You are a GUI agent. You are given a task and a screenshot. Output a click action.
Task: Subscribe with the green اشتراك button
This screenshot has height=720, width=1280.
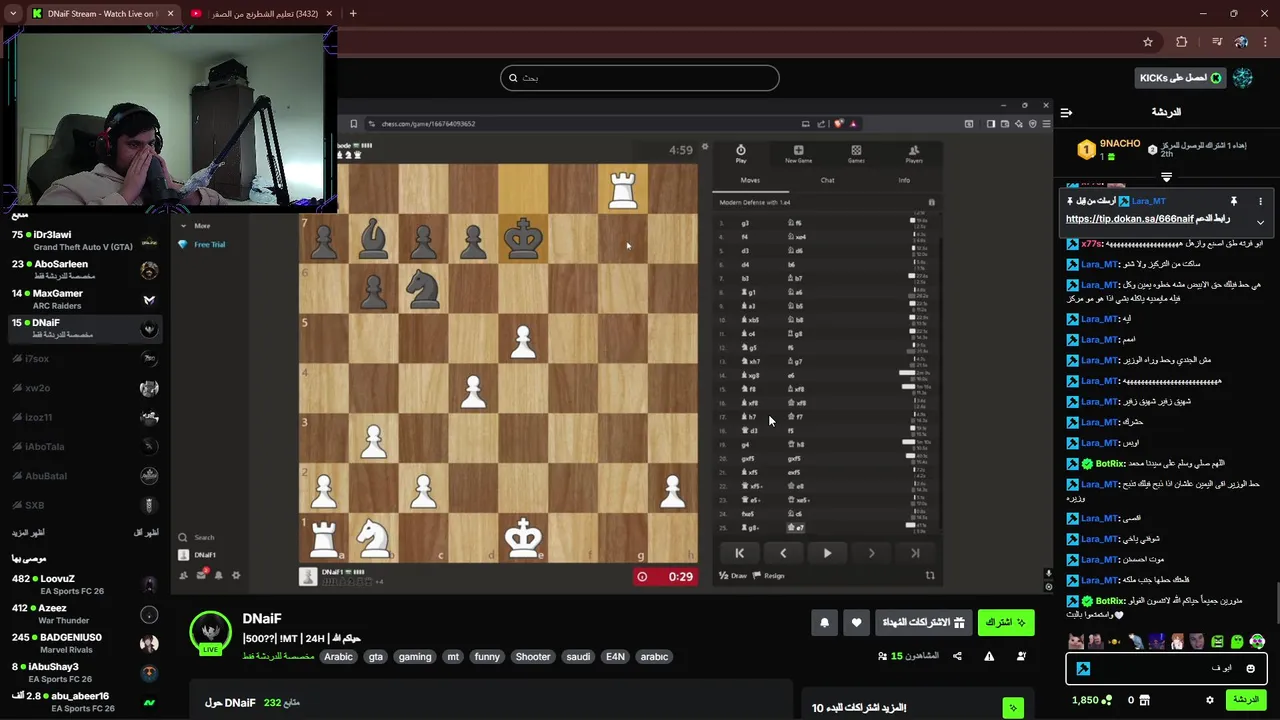(1006, 623)
